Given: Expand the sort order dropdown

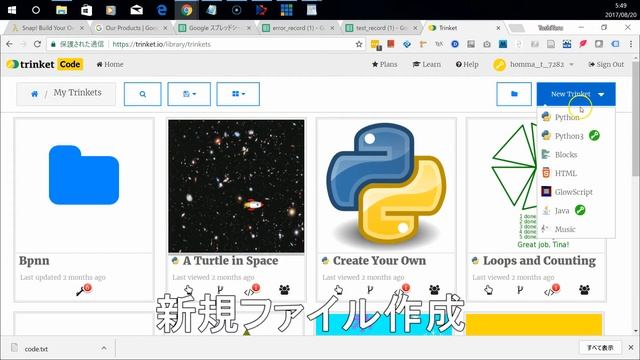Looking at the screenshot, I should pos(189,94).
